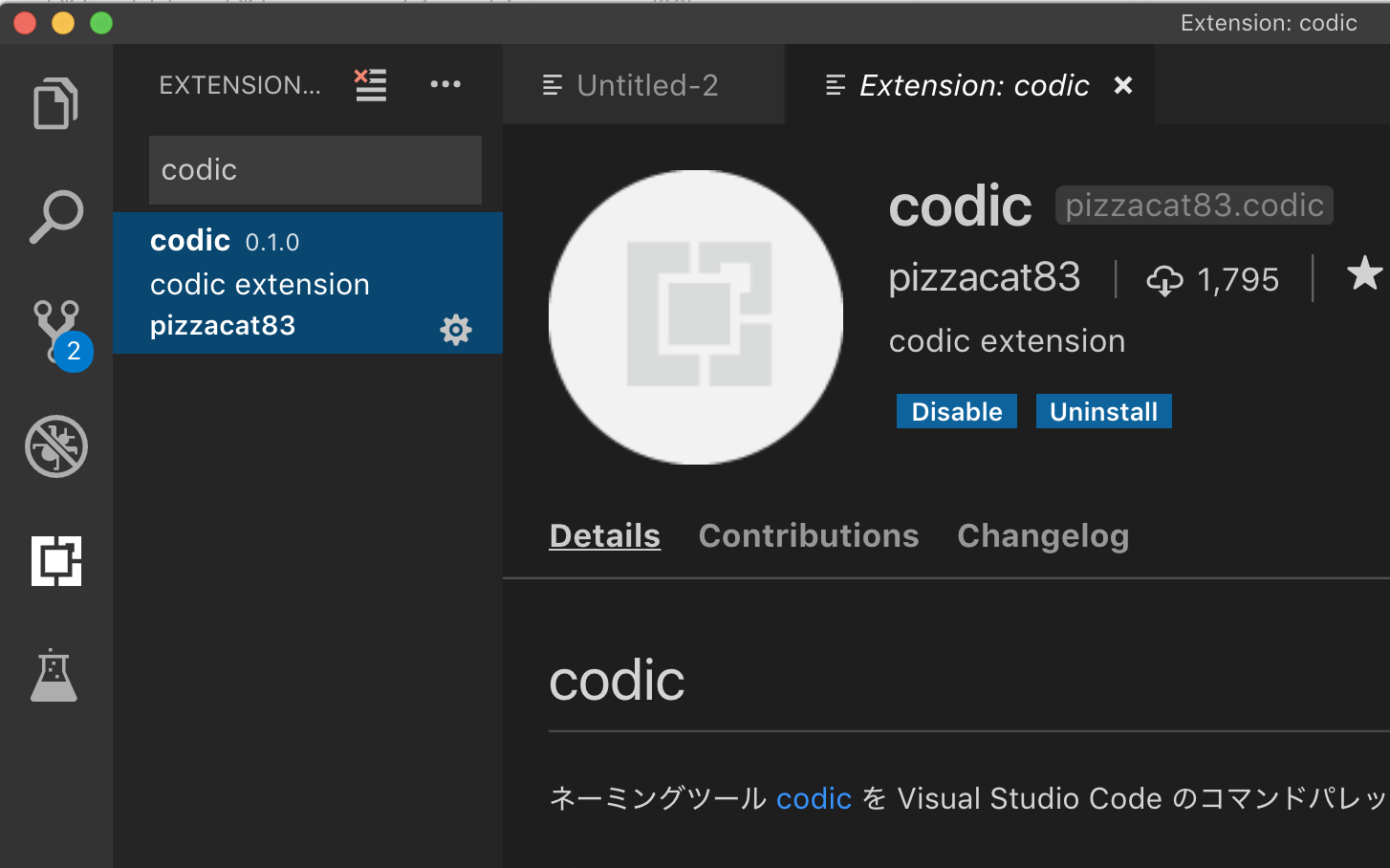Click the cloud download icon
Image resolution: width=1390 pixels, height=868 pixels.
tap(1164, 280)
